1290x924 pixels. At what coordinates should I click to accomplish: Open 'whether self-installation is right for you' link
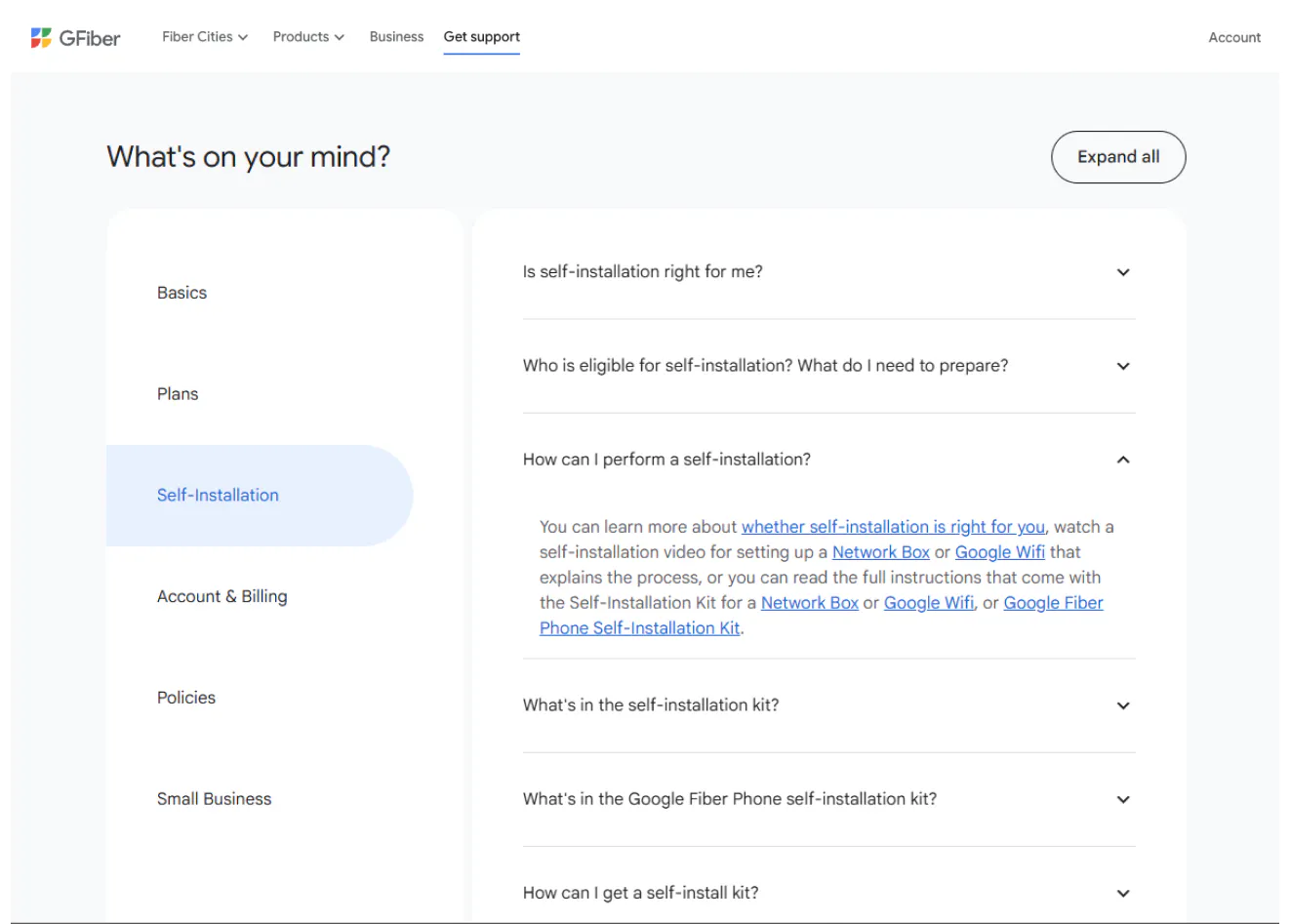coord(892,527)
